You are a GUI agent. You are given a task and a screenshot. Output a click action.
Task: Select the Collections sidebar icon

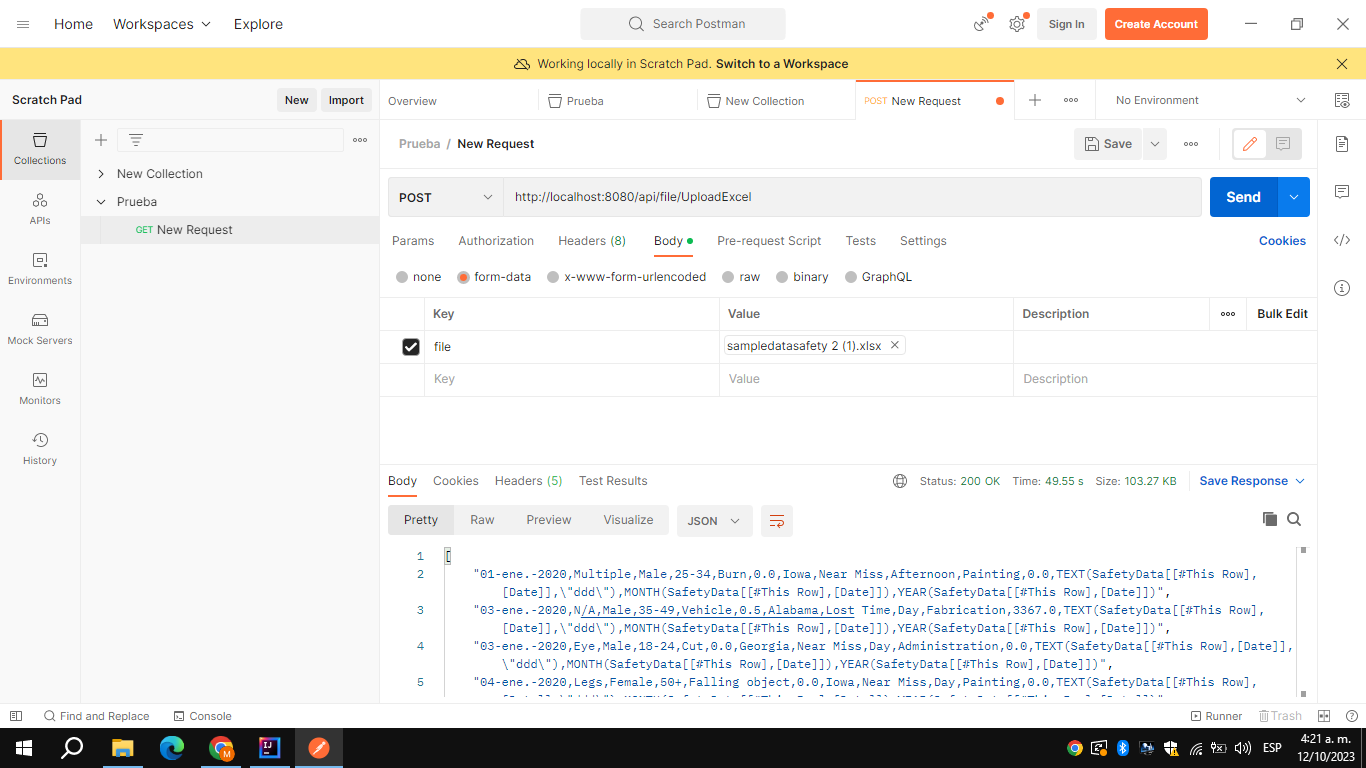39,149
